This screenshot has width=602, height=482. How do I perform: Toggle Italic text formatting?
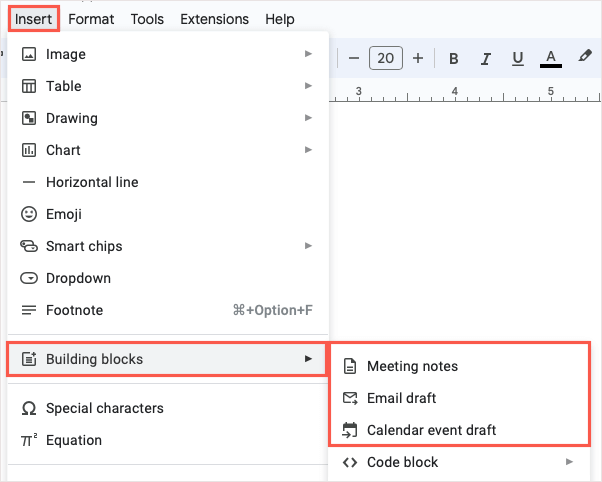tap(486, 59)
